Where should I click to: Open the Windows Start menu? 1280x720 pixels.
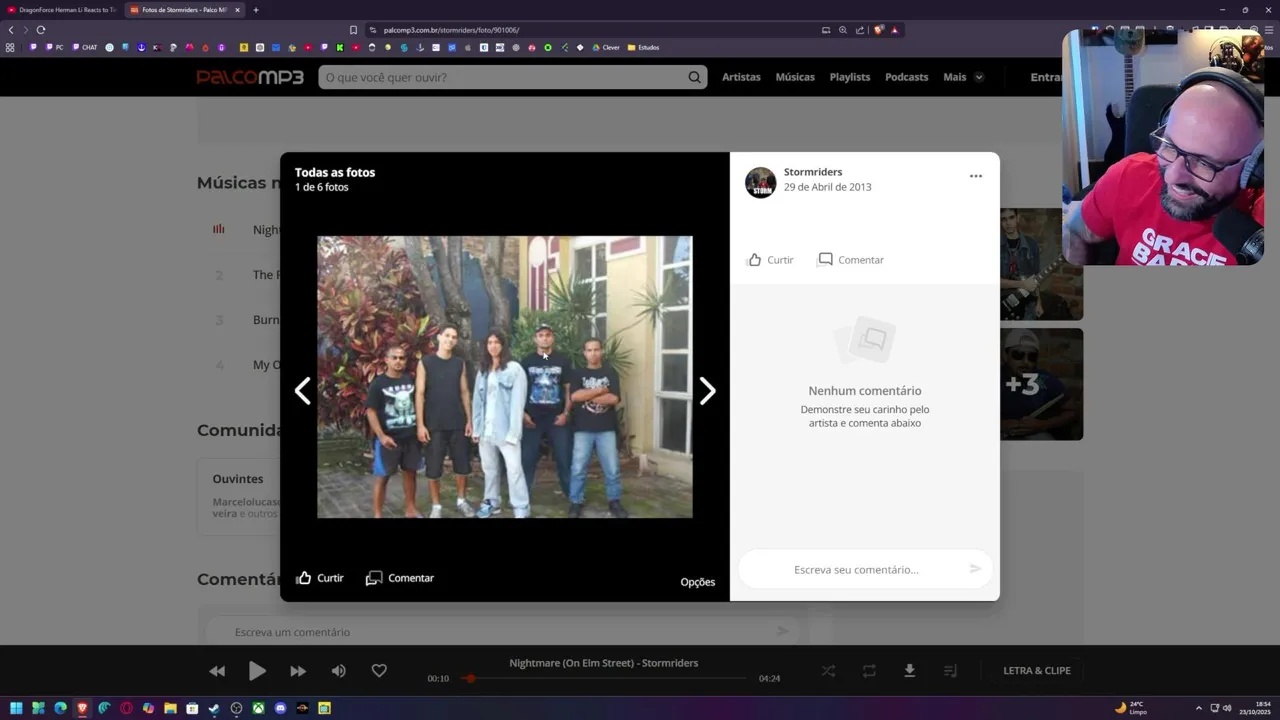click(16, 708)
